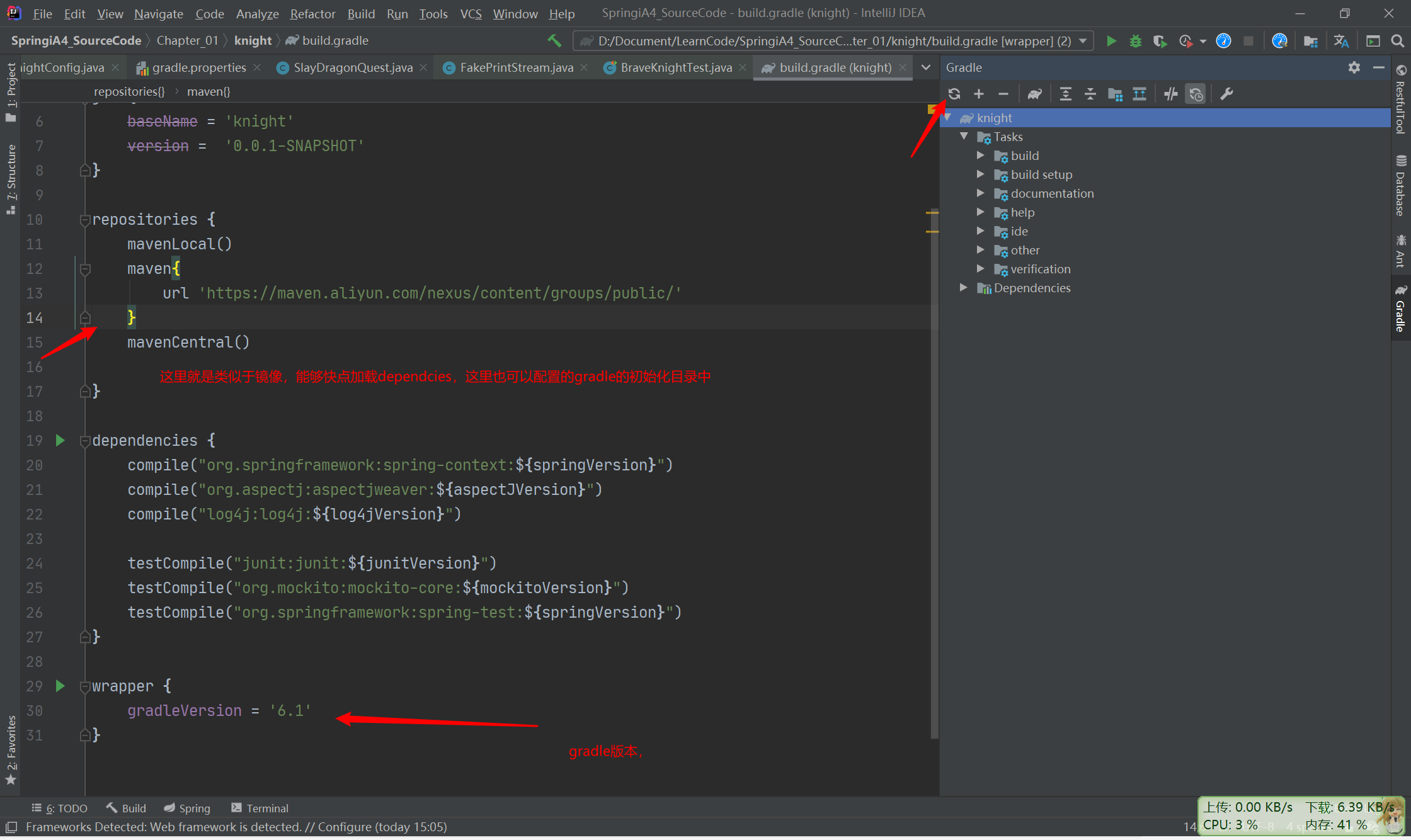Collapse the Tasks node

point(964,137)
